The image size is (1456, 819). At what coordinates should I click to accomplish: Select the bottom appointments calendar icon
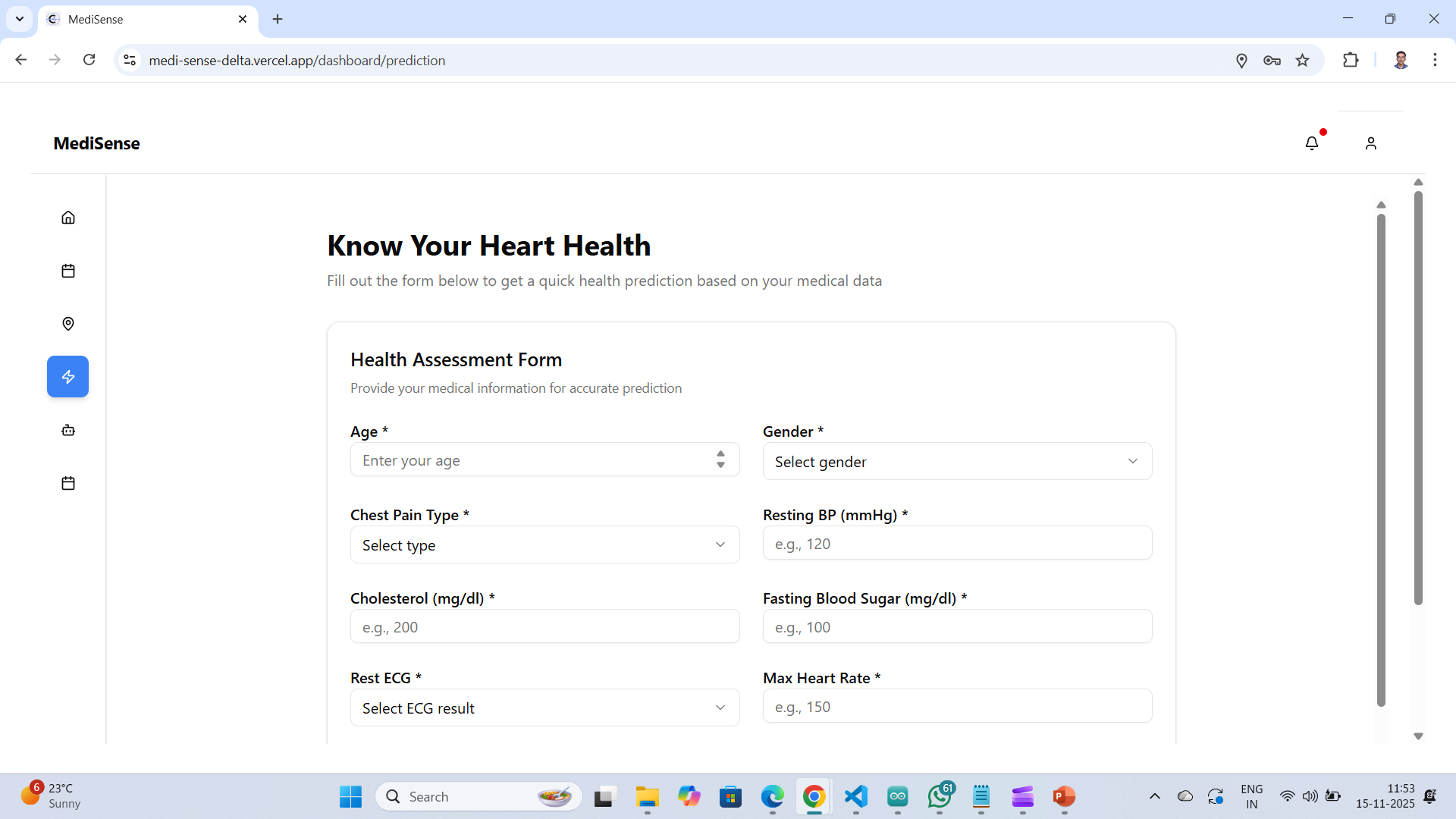[67, 482]
